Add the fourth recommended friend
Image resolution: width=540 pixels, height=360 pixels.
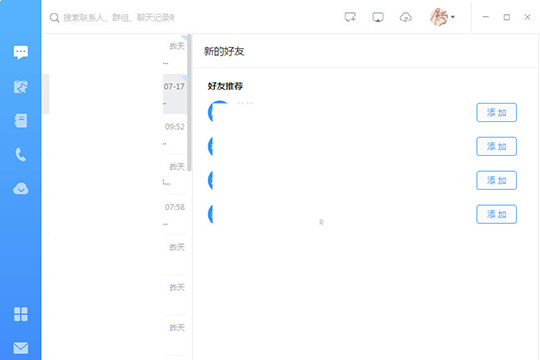click(496, 214)
